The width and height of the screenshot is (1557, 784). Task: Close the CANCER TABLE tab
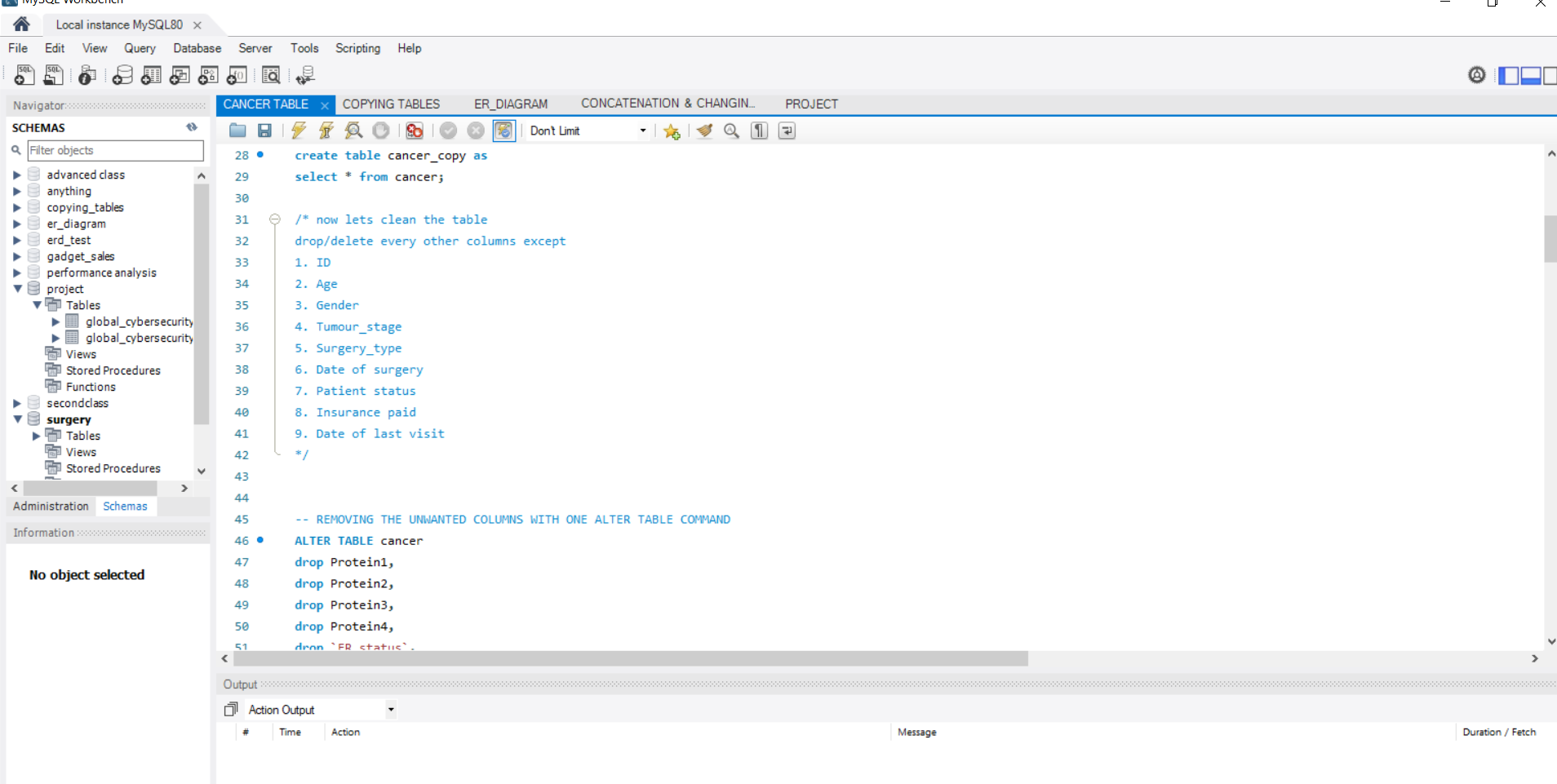click(x=324, y=105)
